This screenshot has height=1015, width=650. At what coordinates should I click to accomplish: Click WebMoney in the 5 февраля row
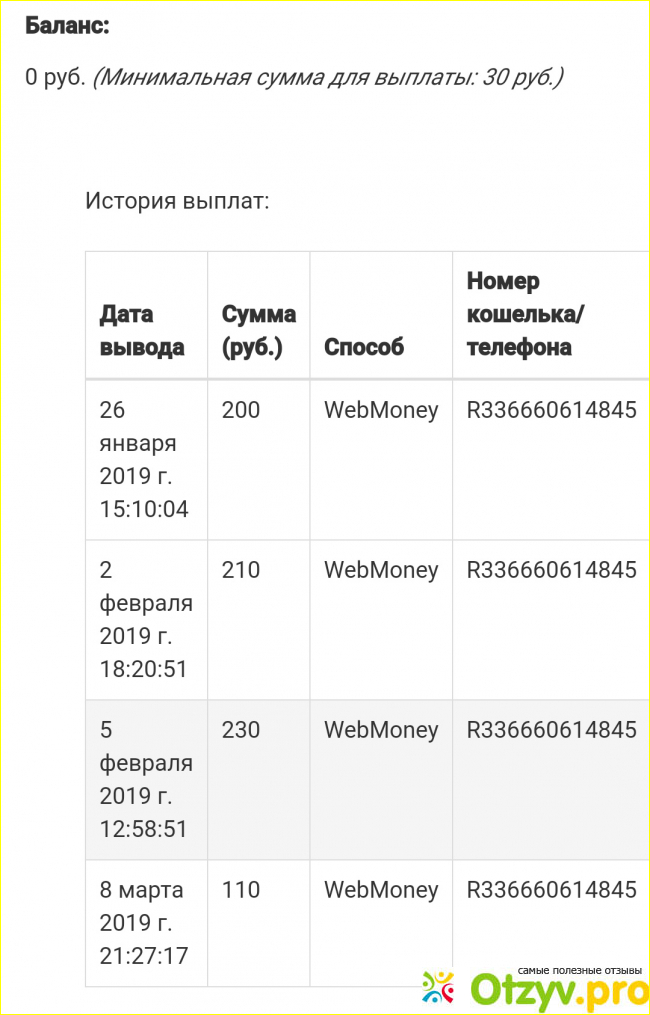[381, 730]
